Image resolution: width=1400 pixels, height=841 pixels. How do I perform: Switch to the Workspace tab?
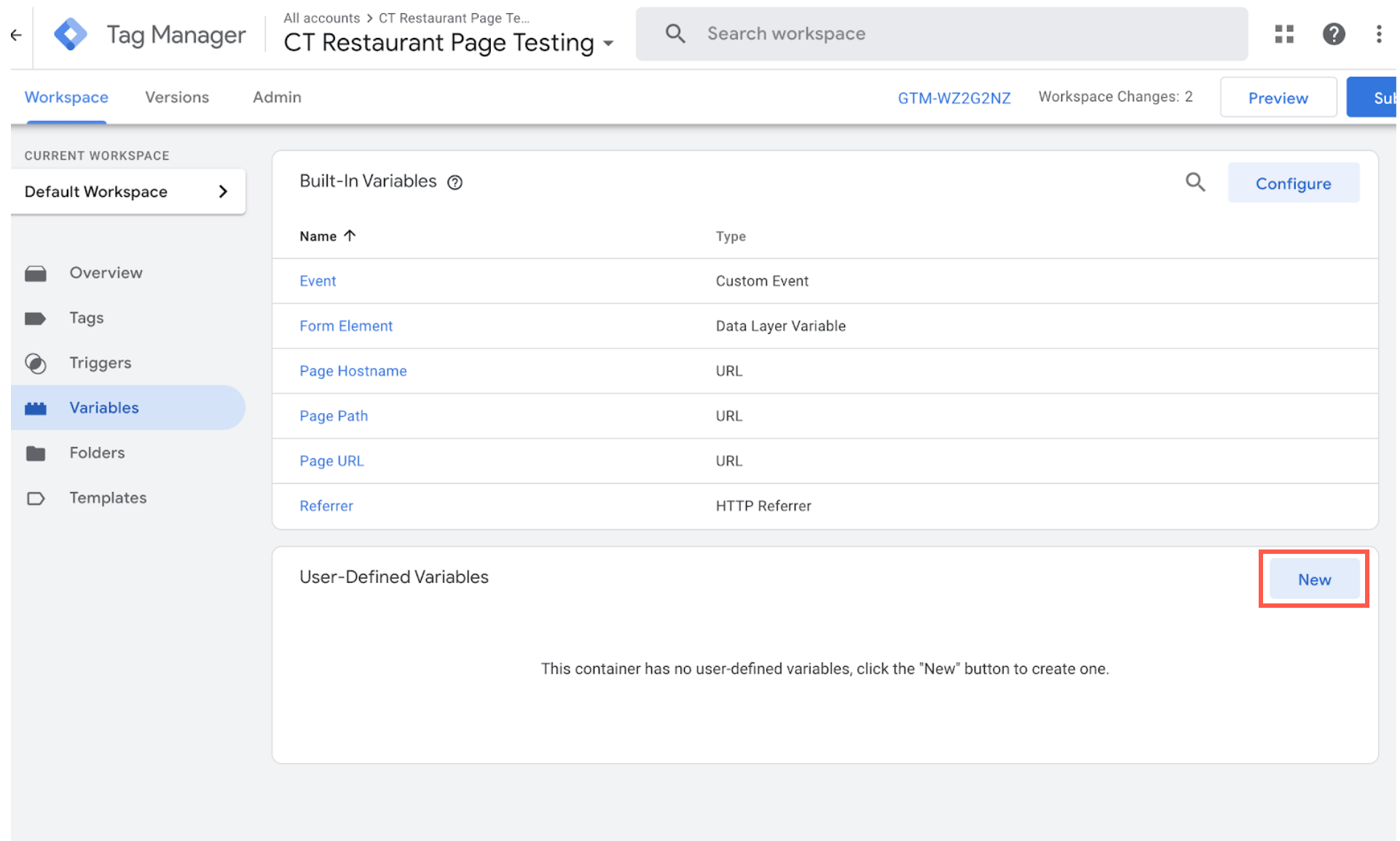[x=66, y=98]
